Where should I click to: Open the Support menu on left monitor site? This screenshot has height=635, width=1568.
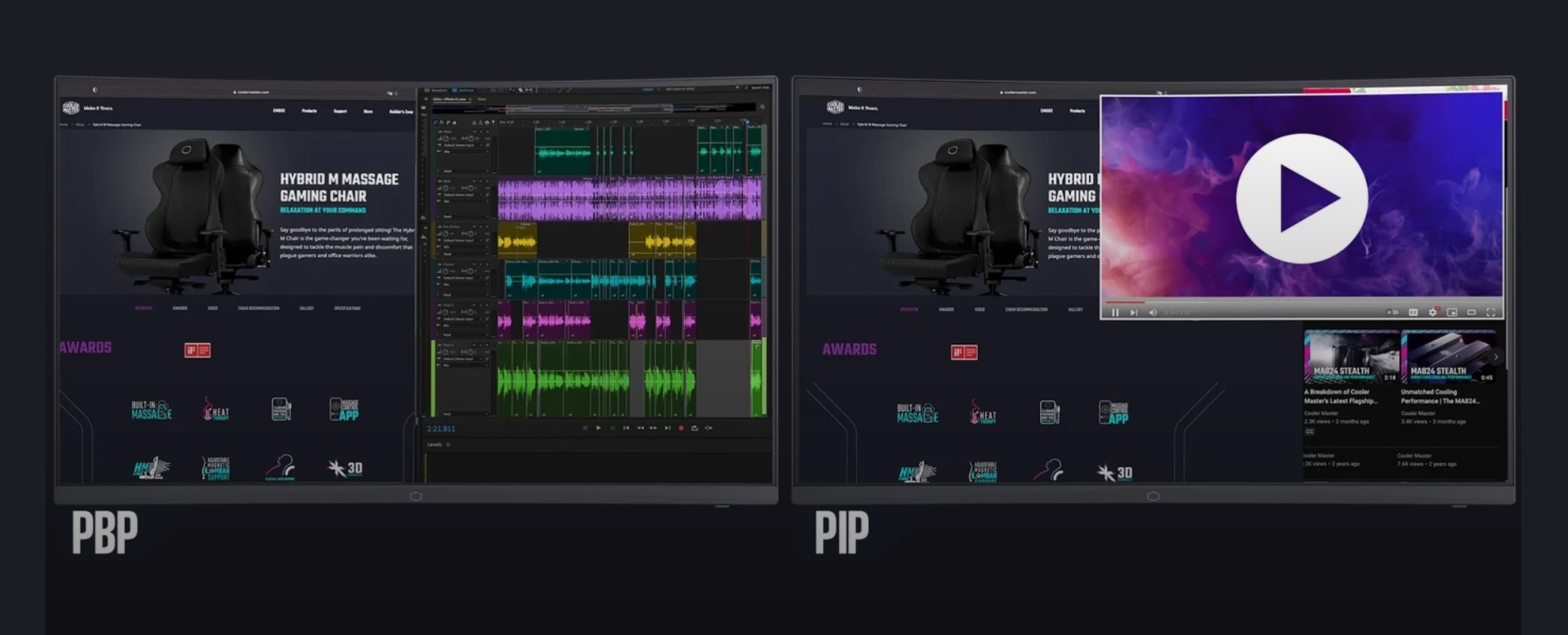[x=340, y=111]
